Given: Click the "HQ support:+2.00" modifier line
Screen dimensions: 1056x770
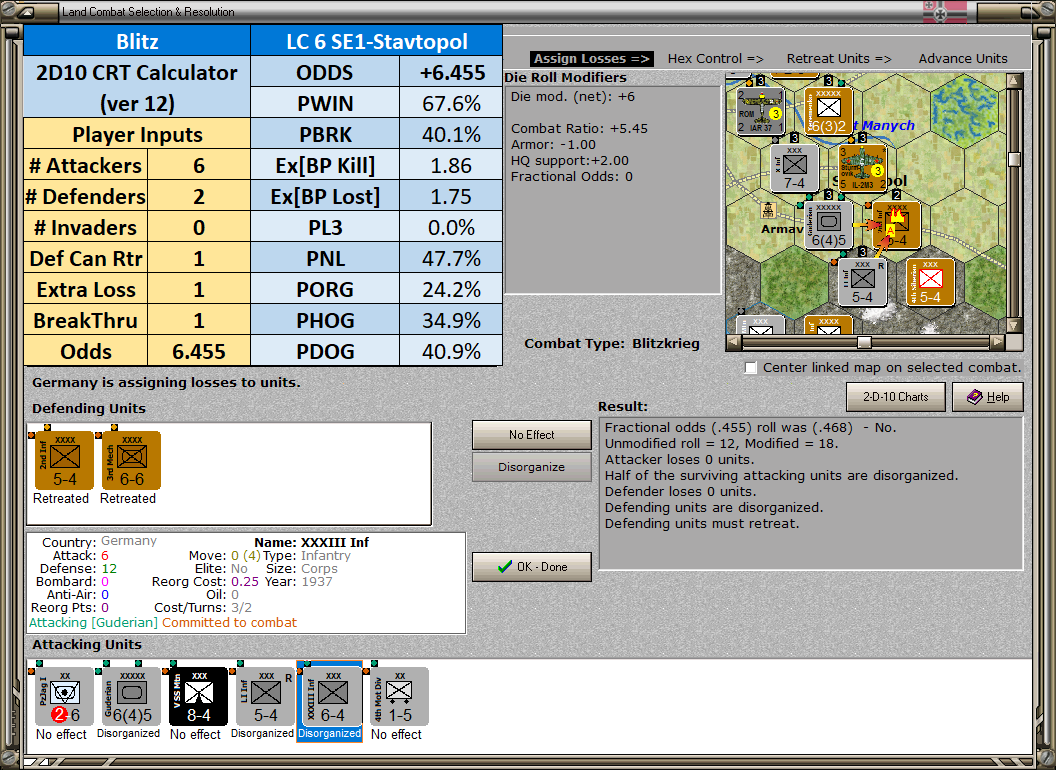Looking at the screenshot, I should 570,160.
